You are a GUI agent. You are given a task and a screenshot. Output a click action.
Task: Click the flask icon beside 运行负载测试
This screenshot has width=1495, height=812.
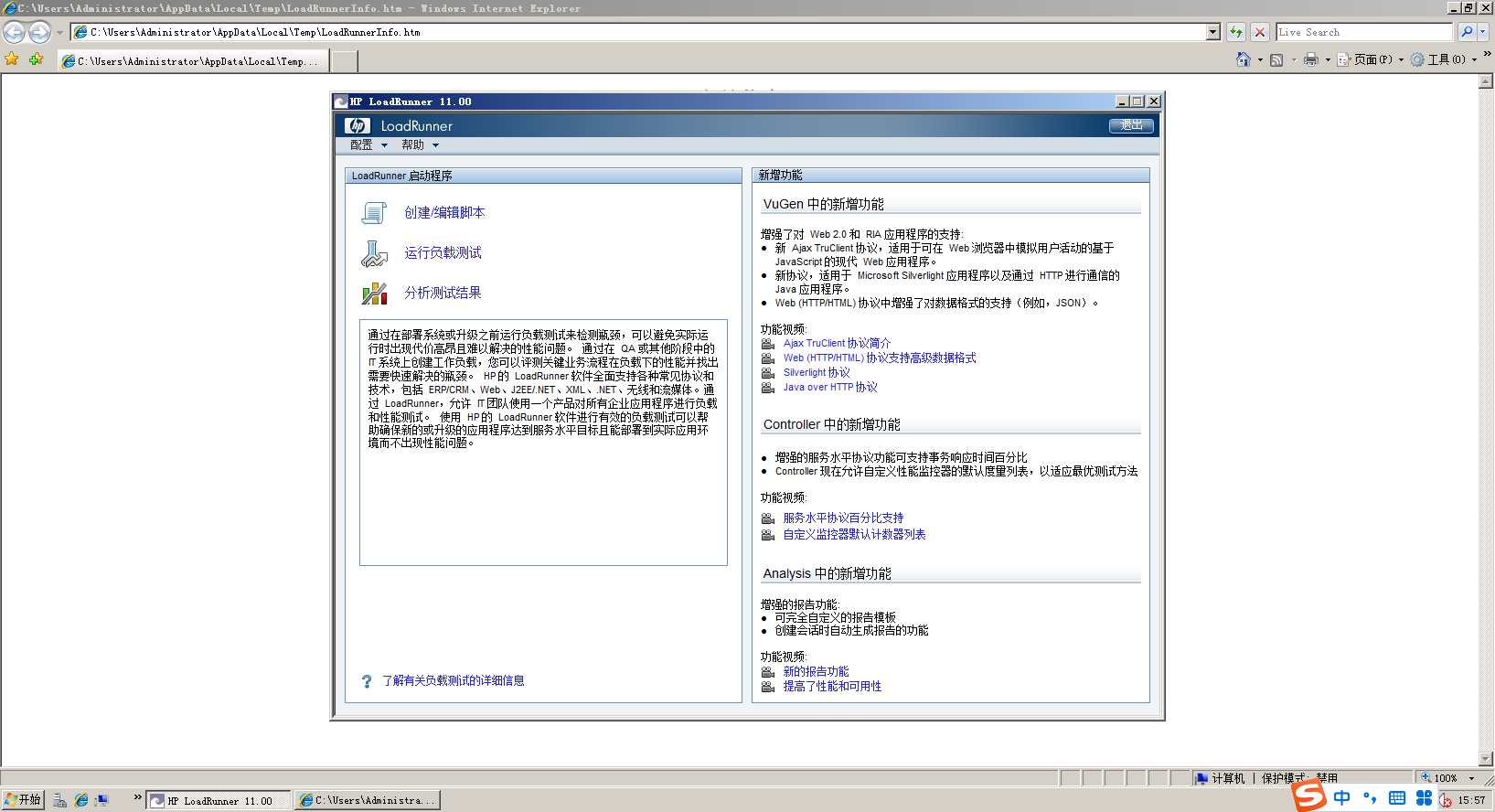coord(374,253)
